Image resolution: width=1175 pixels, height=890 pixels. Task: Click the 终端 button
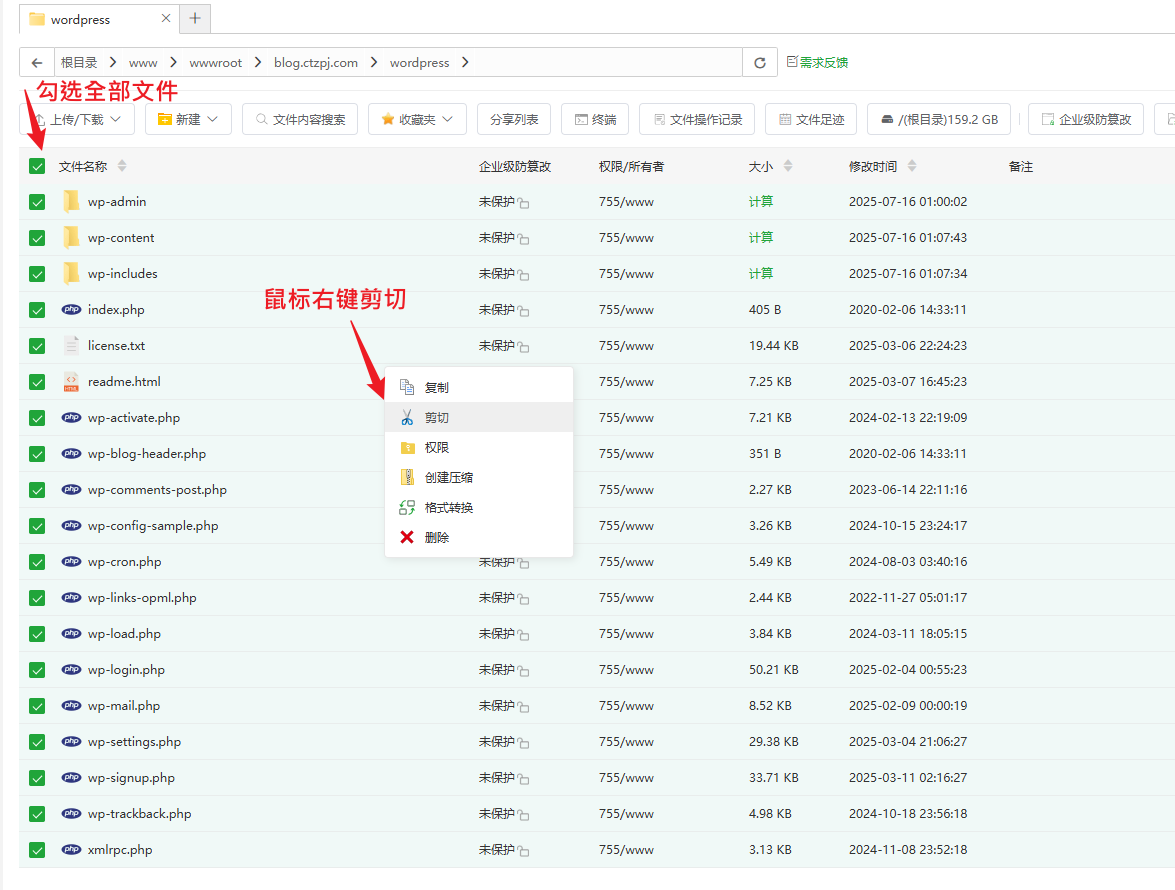point(596,119)
